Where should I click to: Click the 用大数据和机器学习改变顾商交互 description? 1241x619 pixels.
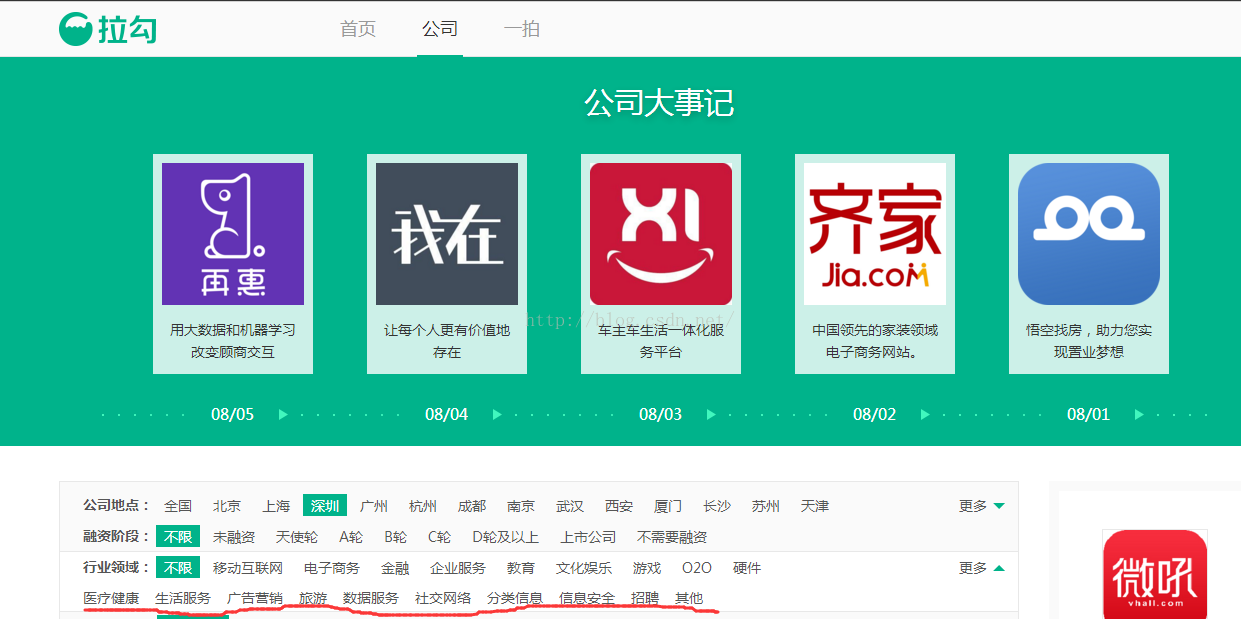(x=233, y=341)
